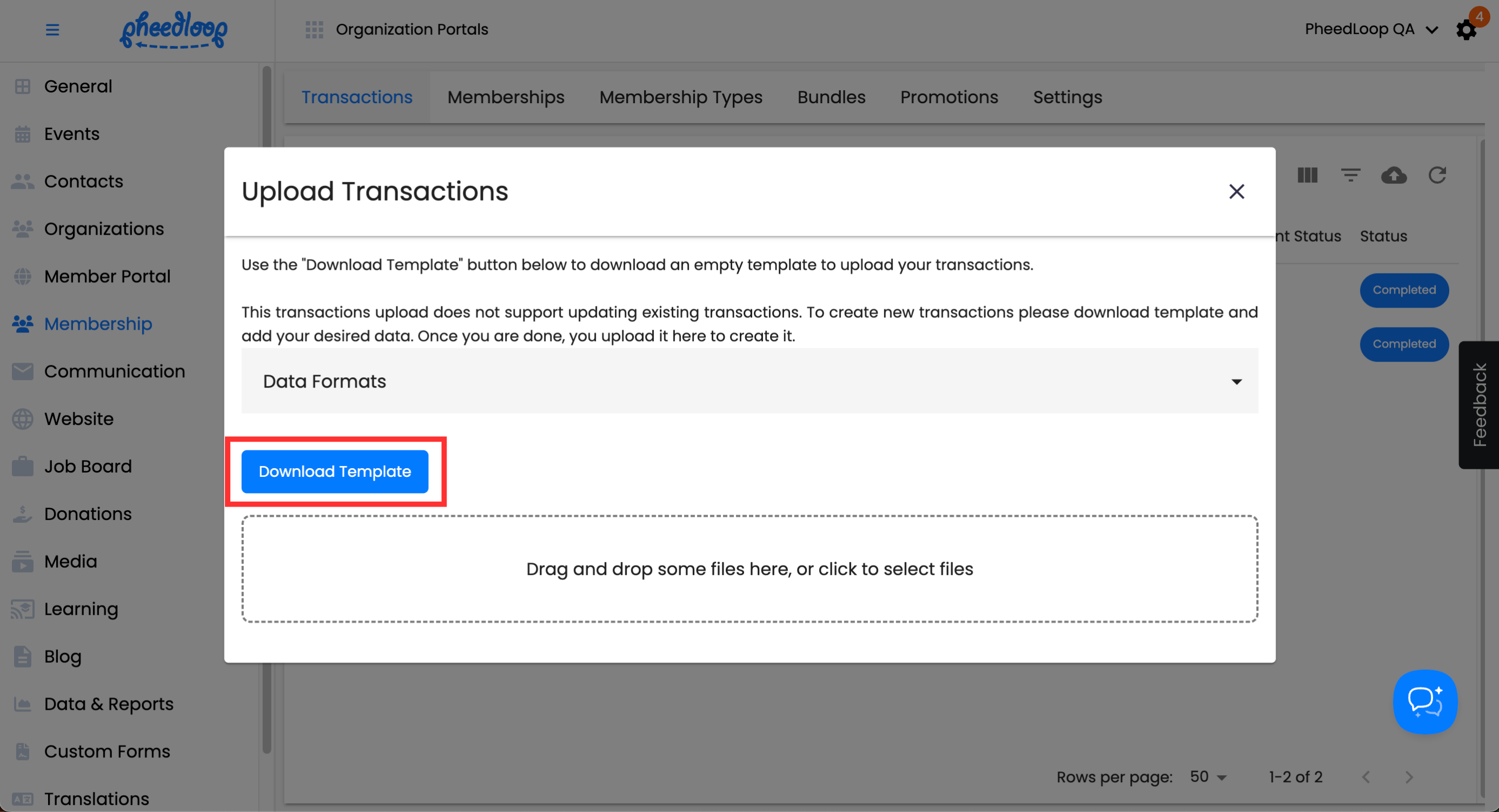This screenshot has width=1499, height=812.
Task: Click the Download Template button
Action: coord(335,471)
